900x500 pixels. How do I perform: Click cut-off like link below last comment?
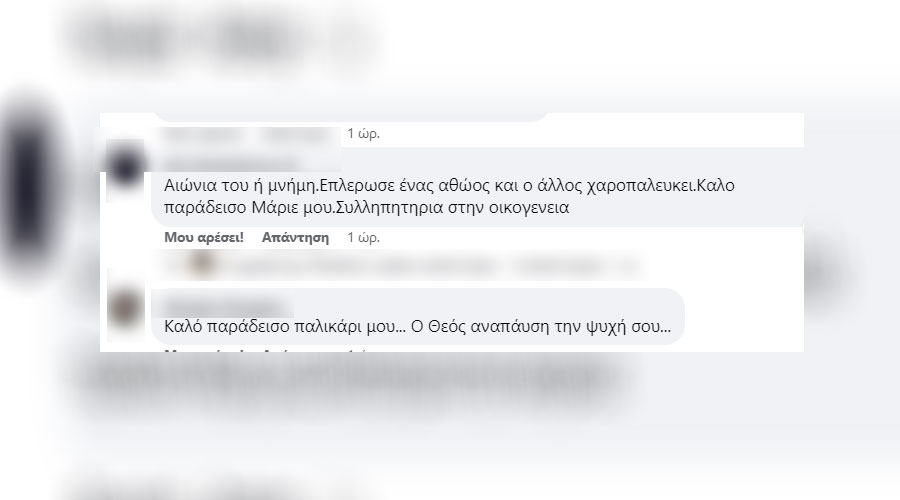pos(204,350)
